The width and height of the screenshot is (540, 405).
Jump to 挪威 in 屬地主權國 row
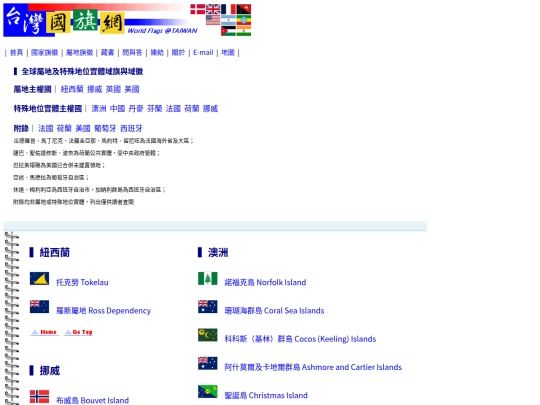95,89
